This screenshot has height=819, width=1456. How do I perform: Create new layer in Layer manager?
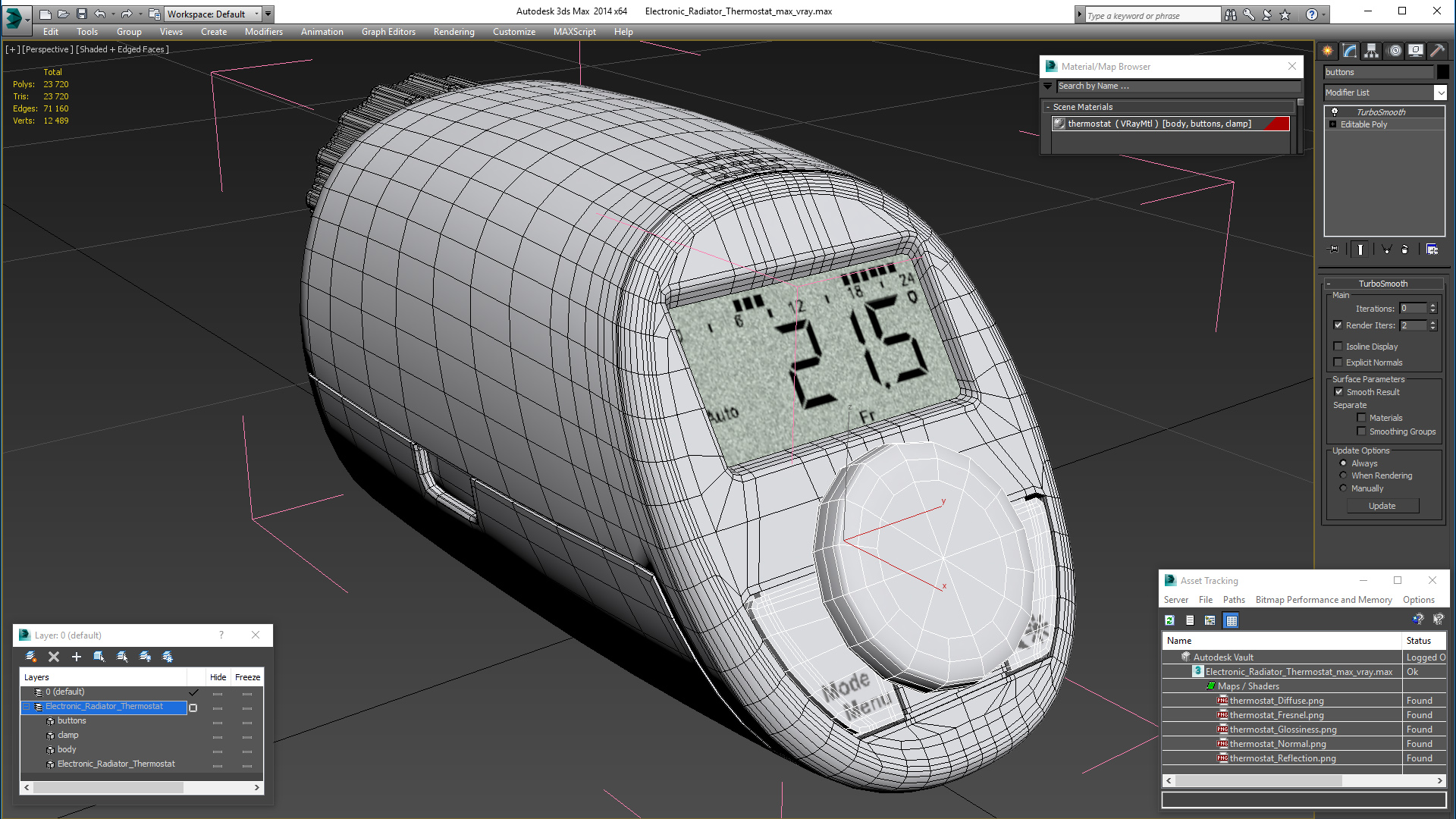coord(31,657)
